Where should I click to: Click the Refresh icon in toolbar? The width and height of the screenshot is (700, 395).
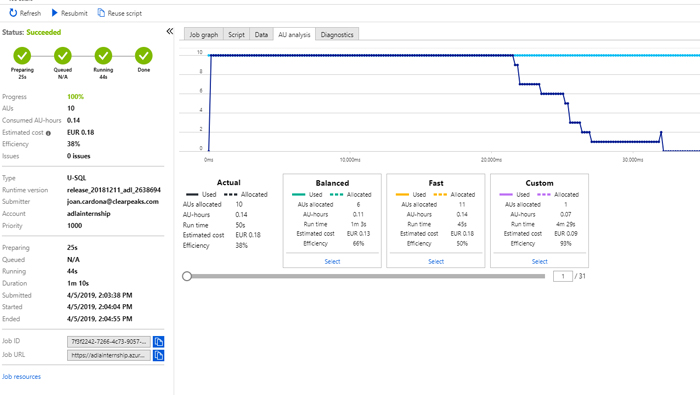(x=13, y=13)
